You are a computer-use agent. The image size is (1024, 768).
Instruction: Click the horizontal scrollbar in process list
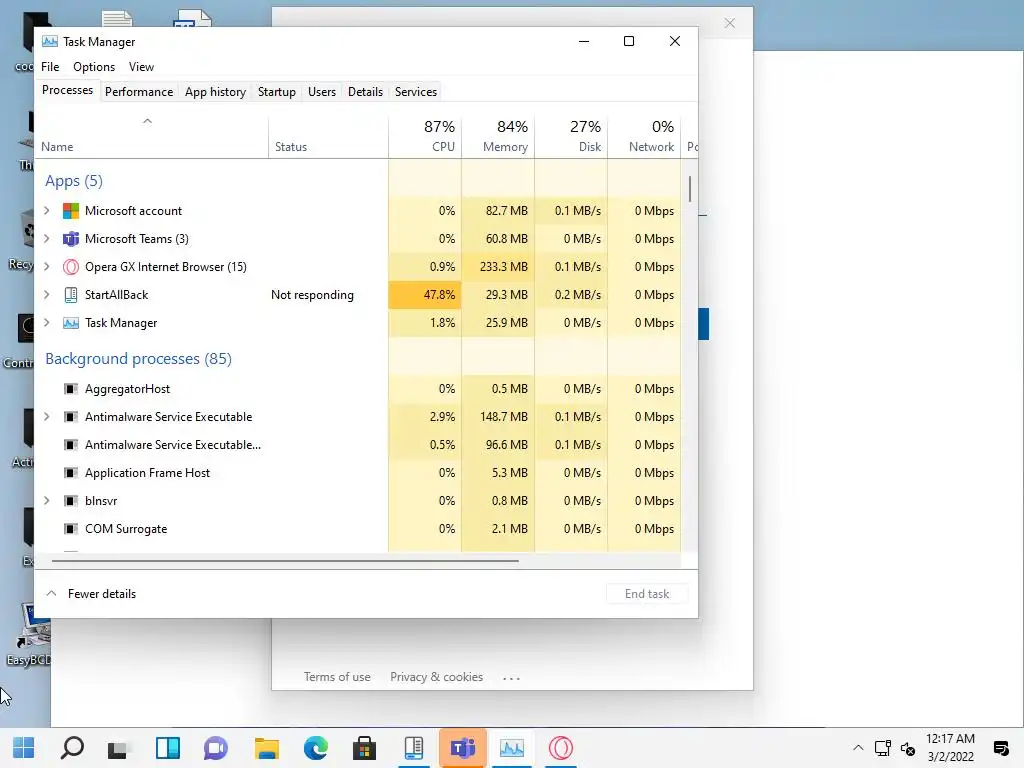click(x=285, y=560)
